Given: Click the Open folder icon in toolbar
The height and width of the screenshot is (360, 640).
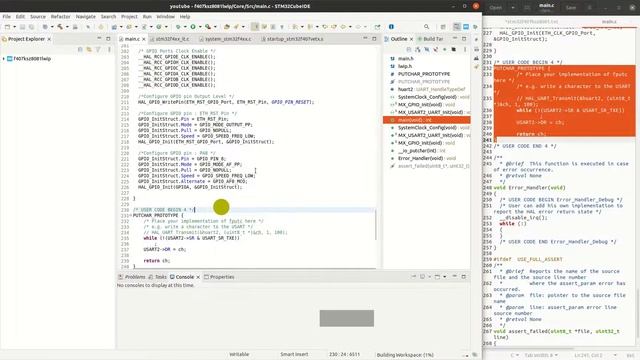Looking at the screenshot, I should (227, 27).
